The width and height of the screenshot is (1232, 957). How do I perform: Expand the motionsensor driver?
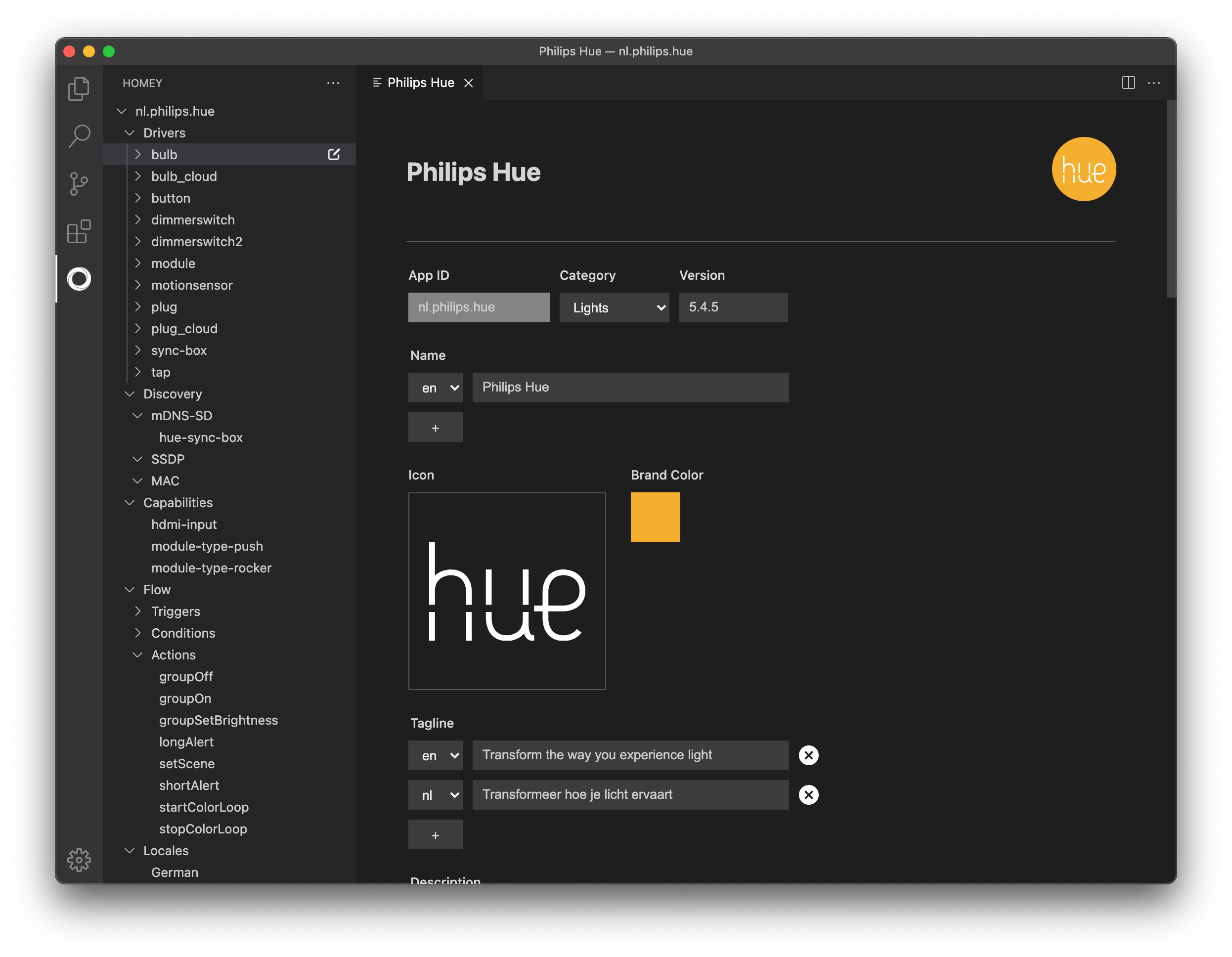[137, 285]
